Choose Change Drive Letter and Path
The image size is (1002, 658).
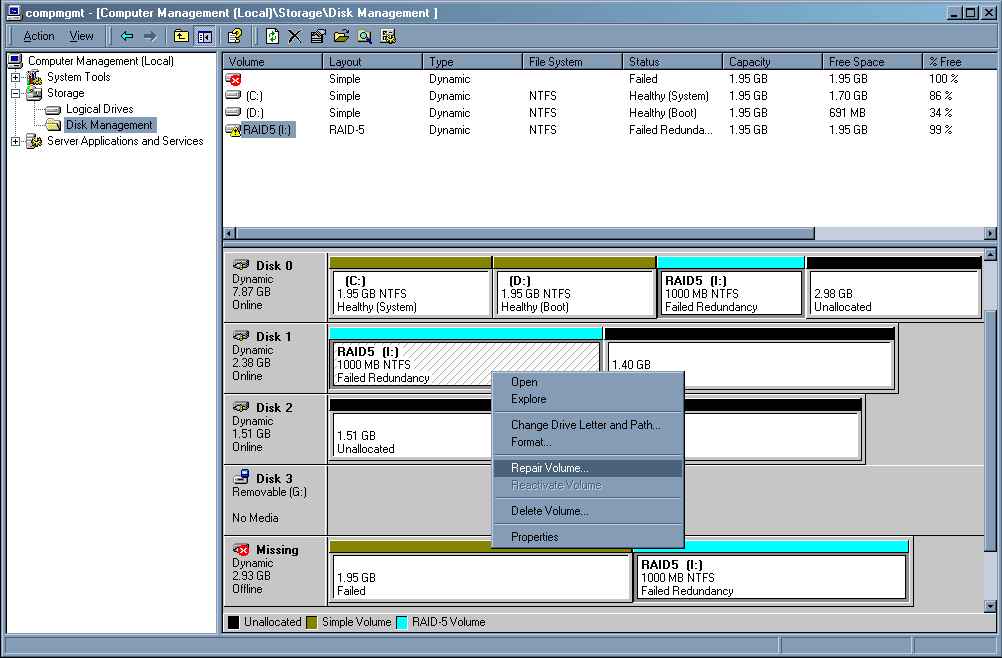[587, 425]
